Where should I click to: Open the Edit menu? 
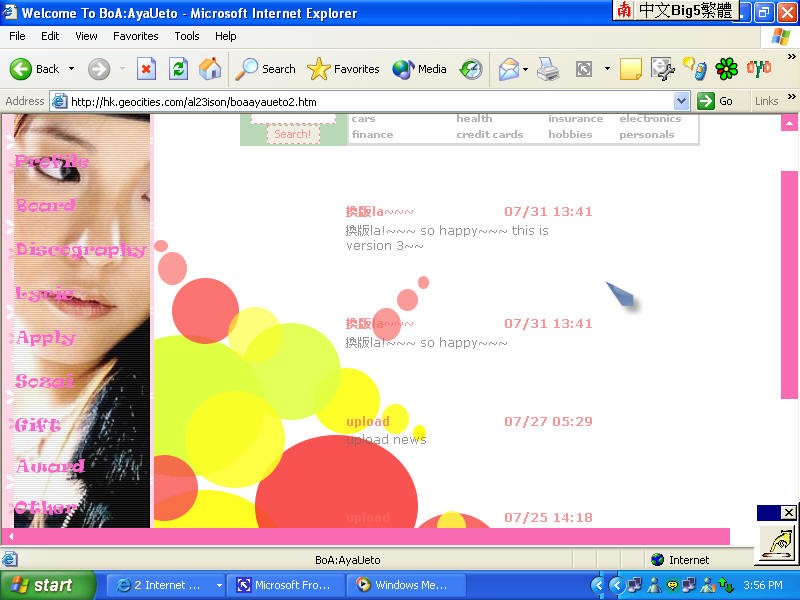coord(50,36)
